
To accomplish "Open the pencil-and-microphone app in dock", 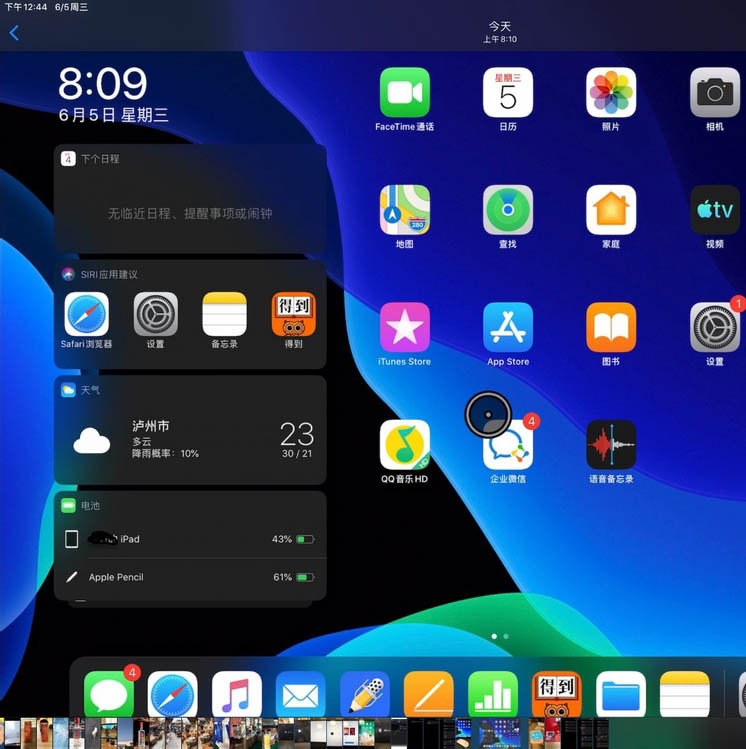I will click(365, 694).
